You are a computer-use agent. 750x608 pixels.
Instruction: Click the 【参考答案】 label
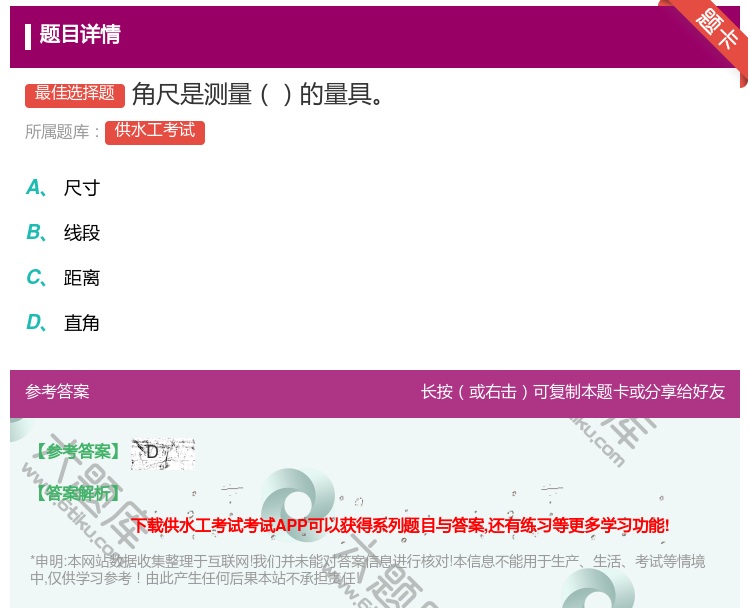tap(78, 451)
